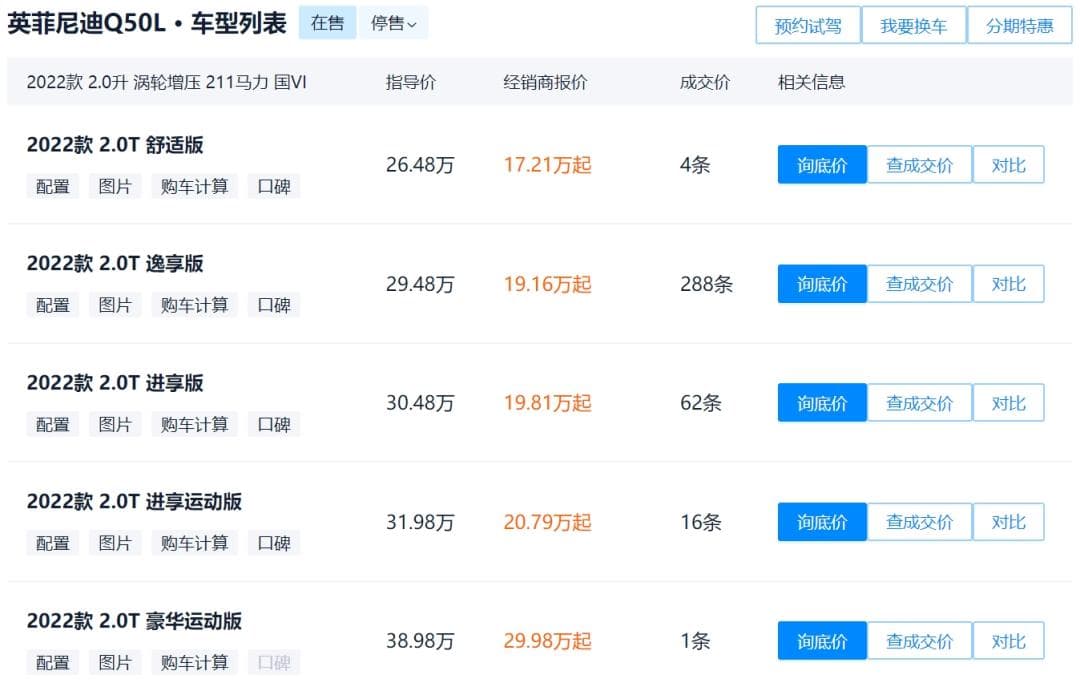Click the 17.21万起 dealer price
This screenshot has width=1080, height=691.
point(547,165)
